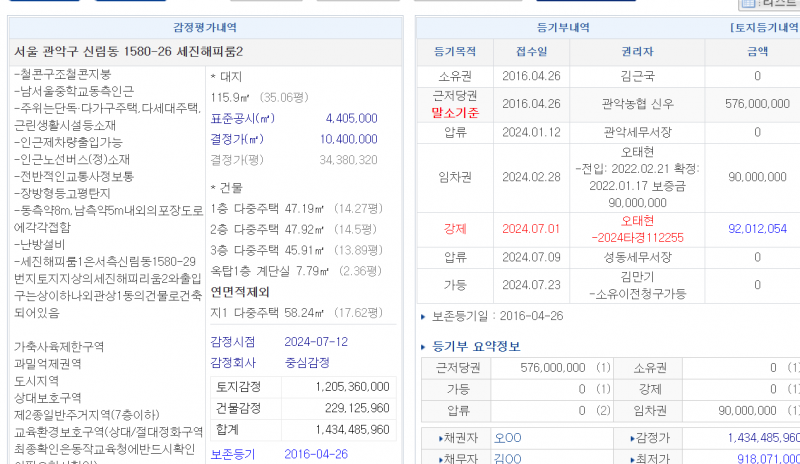The height and width of the screenshot is (464, 800).
Task: Click the 감정평가내역 panel header
Action: pos(205,28)
